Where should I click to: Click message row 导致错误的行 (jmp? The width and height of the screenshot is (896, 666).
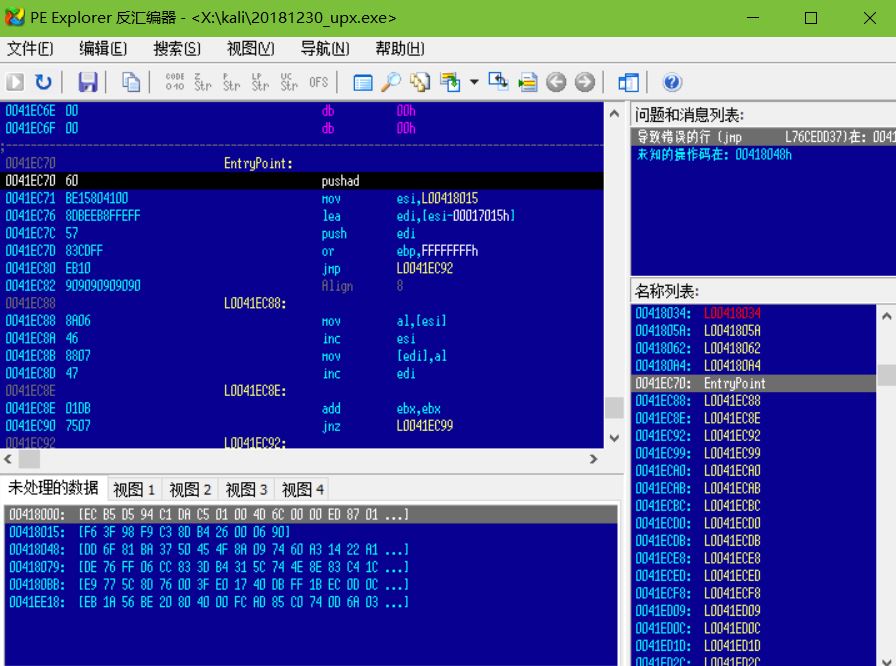pyautogui.click(x=764, y=137)
